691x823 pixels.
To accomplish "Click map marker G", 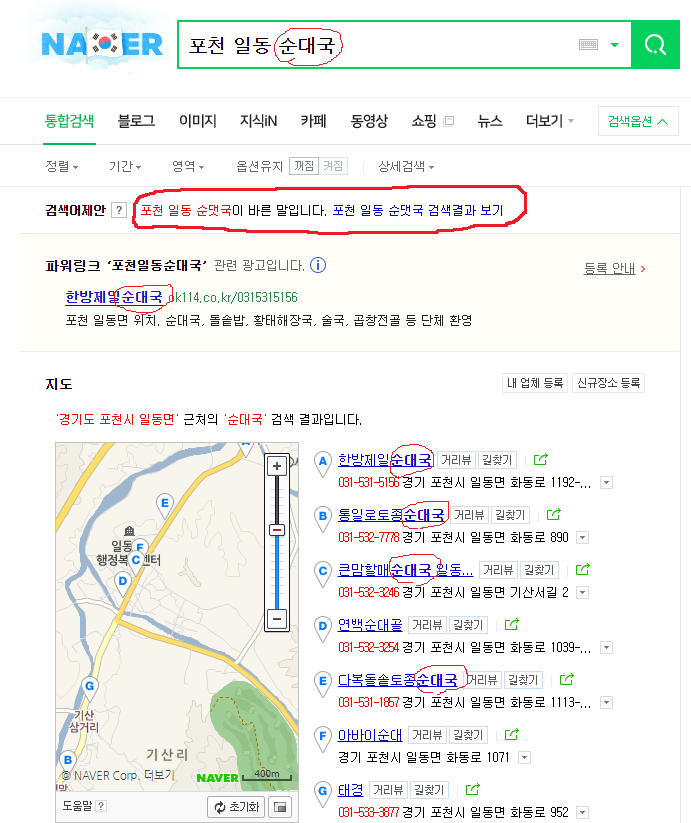I will 90,688.
